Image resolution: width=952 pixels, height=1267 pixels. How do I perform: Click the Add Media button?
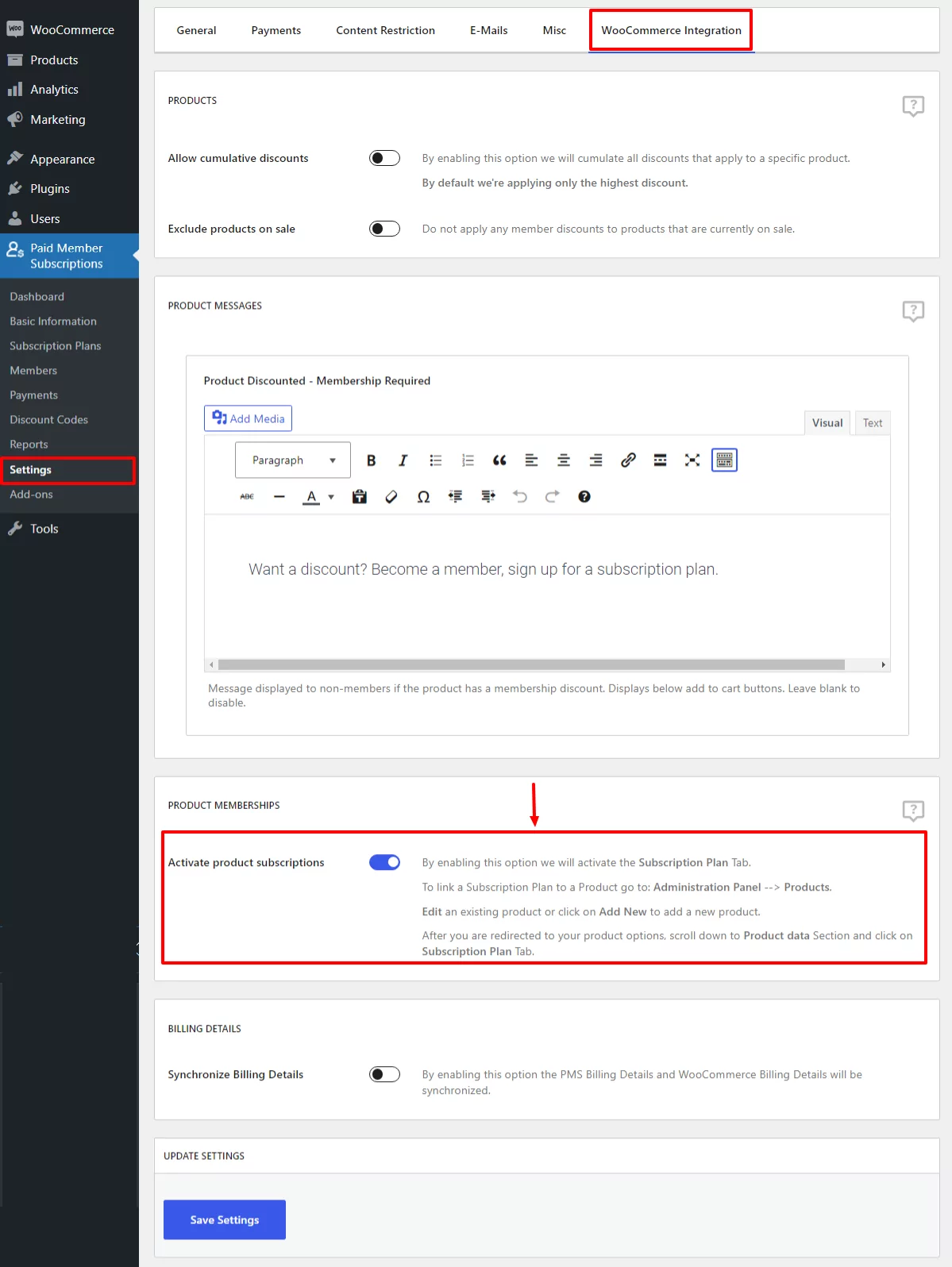pyautogui.click(x=248, y=418)
